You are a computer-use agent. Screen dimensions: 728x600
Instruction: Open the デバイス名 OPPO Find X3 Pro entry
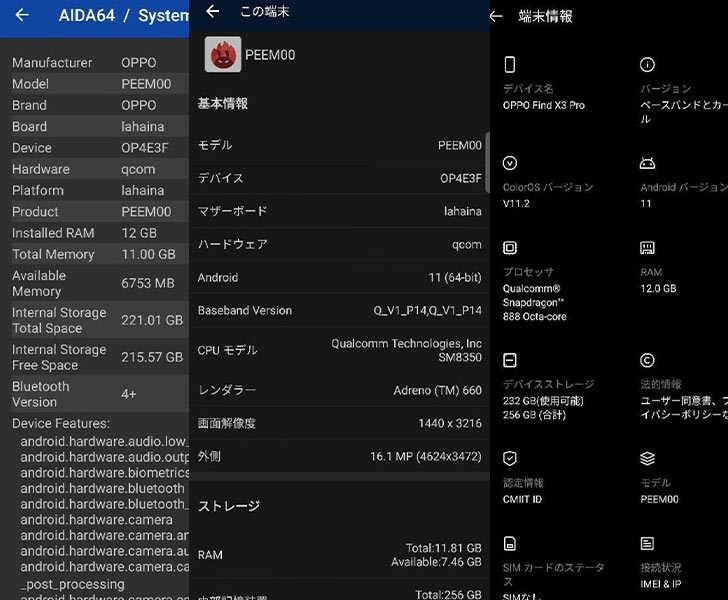coord(544,97)
